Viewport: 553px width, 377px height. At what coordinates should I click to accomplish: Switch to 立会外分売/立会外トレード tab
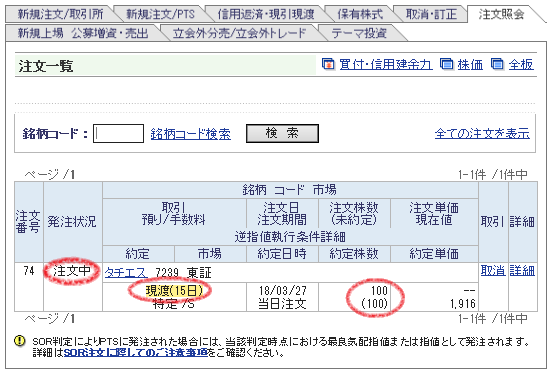tap(239, 33)
